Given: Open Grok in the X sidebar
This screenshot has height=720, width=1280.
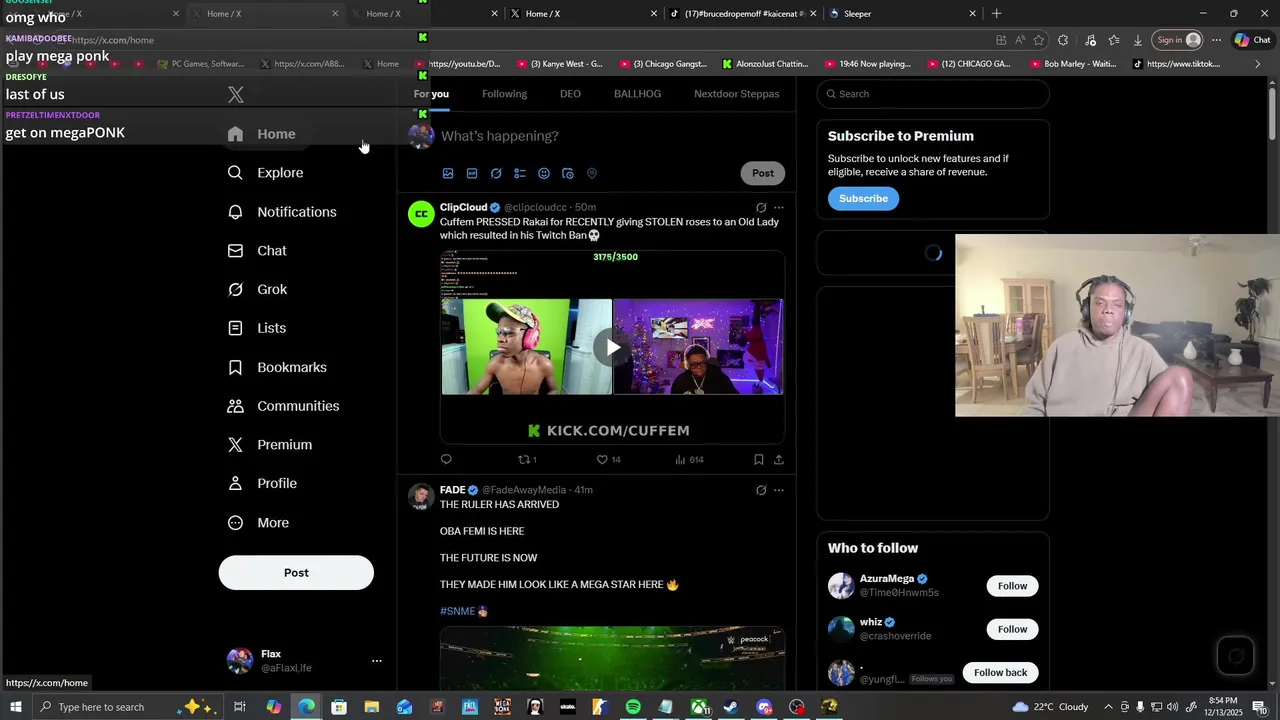Looking at the screenshot, I should point(258,289).
